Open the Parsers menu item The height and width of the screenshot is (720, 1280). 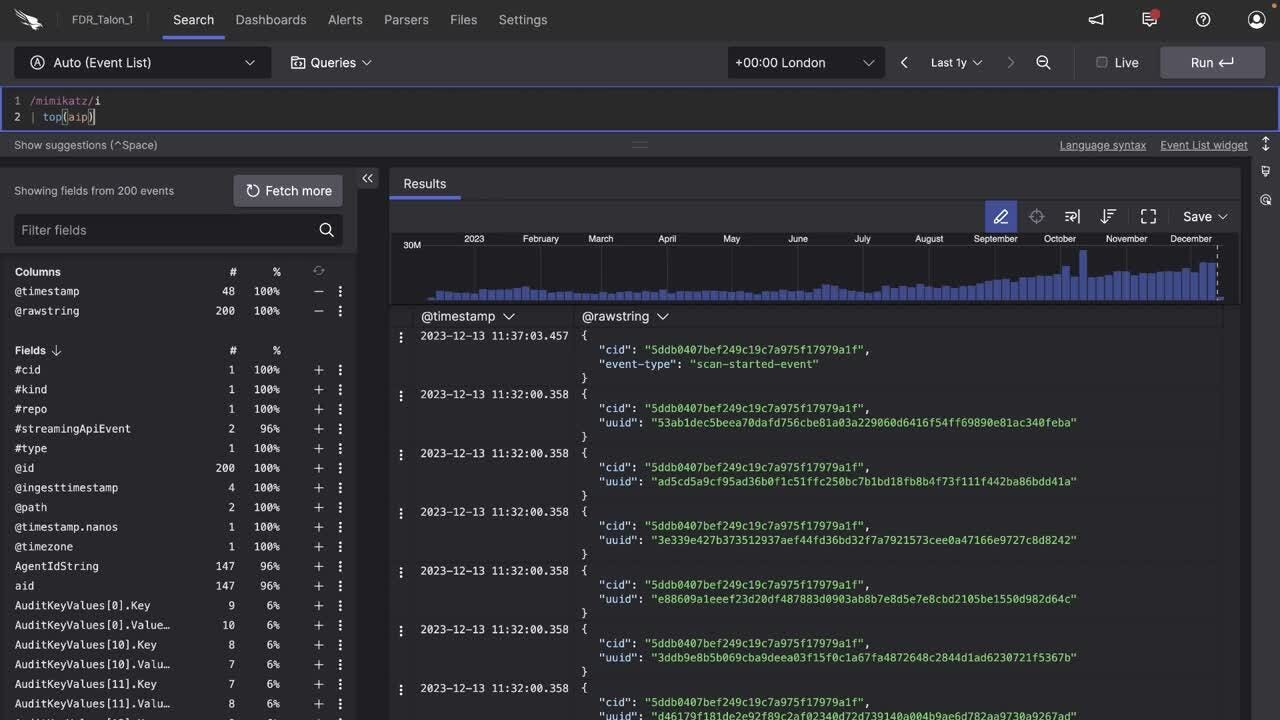406,19
